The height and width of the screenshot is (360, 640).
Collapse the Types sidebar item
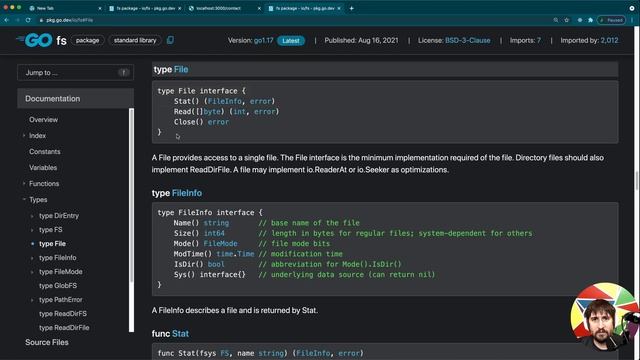pos(24,200)
